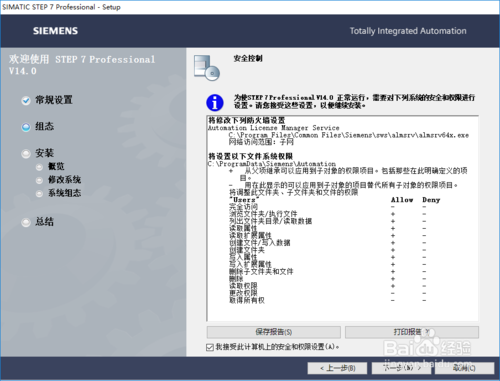Click the label 我接受此计算机上的安全和权限设置(A)
500x381 pixels.
pos(277,347)
